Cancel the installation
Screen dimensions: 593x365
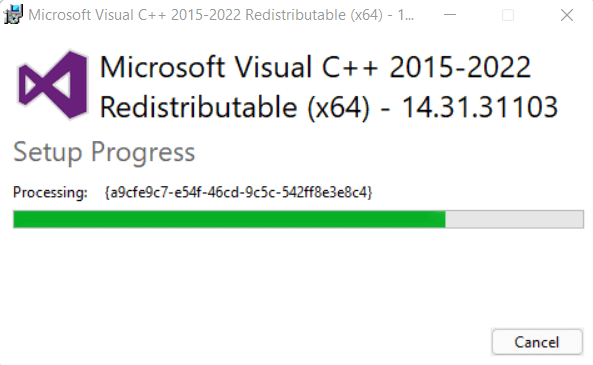[x=537, y=342]
